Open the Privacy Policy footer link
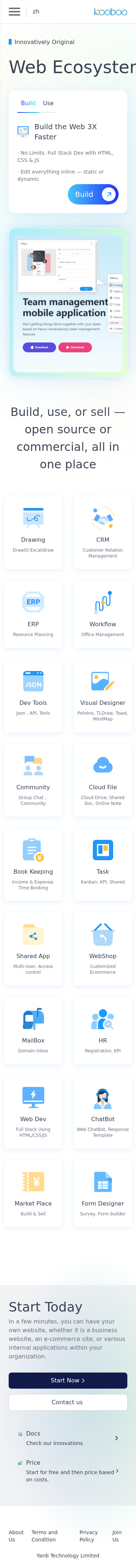Image resolution: width=136 pixels, height=1568 pixels. (88, 1536)
